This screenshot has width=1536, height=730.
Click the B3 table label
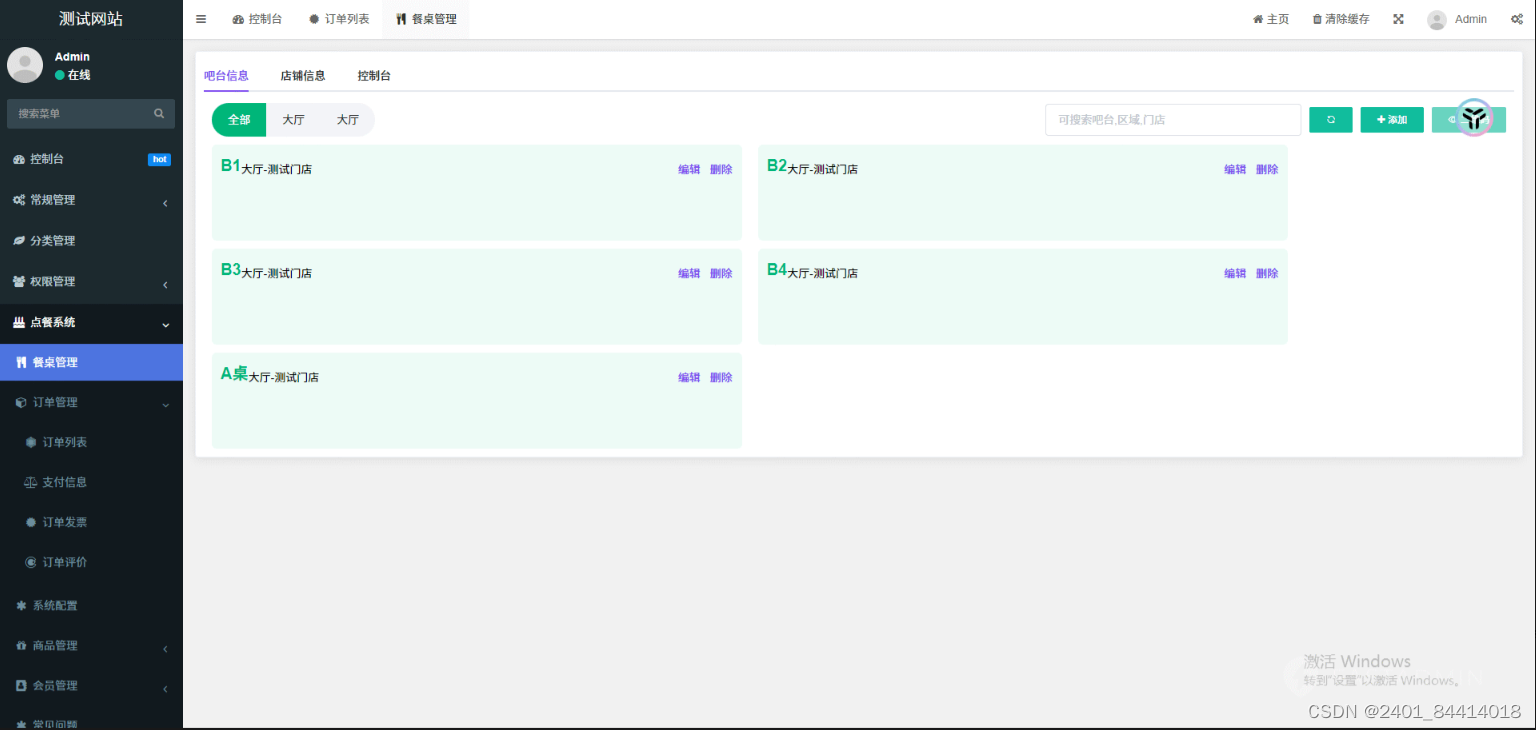click(x=231, y=270)
